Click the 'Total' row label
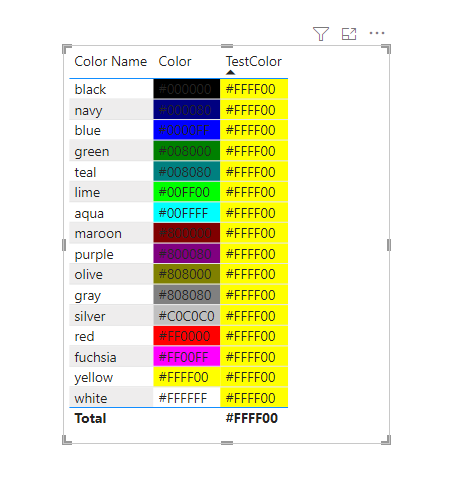 pyautogui.click(x=90, y=418)
